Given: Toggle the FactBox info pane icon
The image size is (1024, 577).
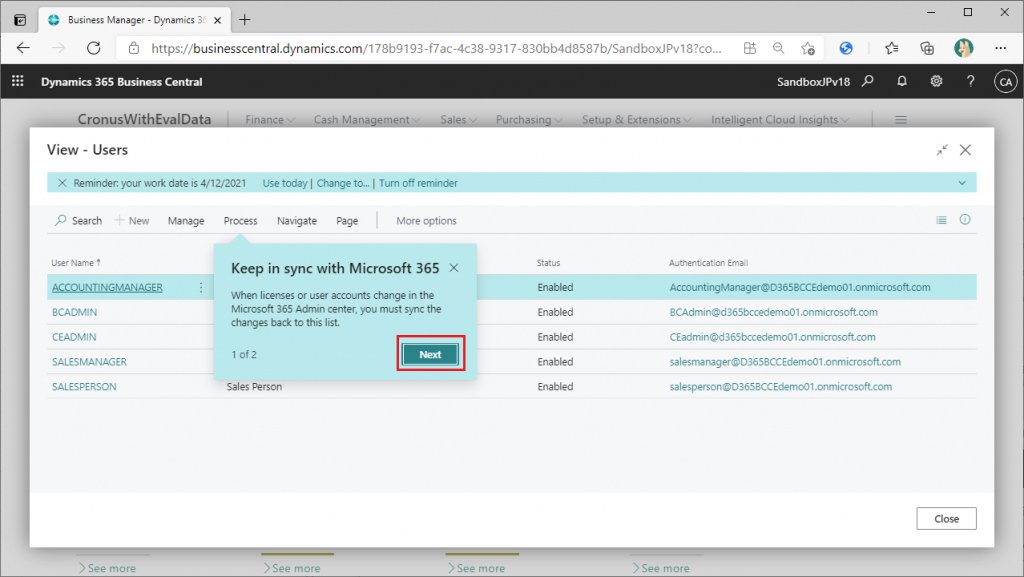Looking at the screenshot, I should click(x=965, y=220).
